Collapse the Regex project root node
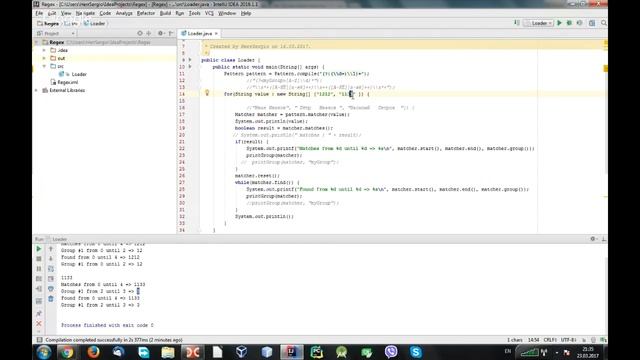The height and width of the screenshot is (360, 640). coord(36,42)
